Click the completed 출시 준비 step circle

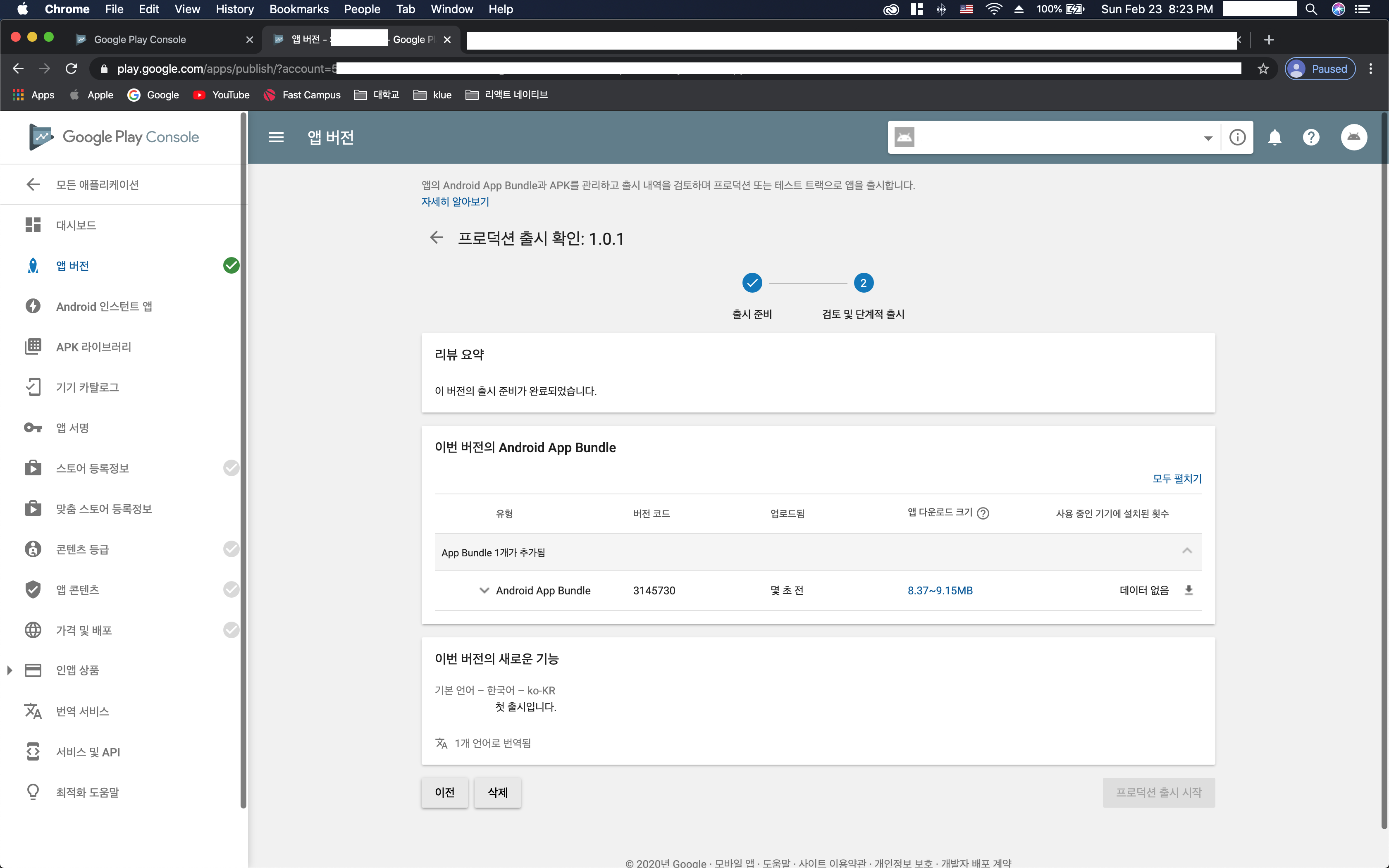click(x=752, y=283)
